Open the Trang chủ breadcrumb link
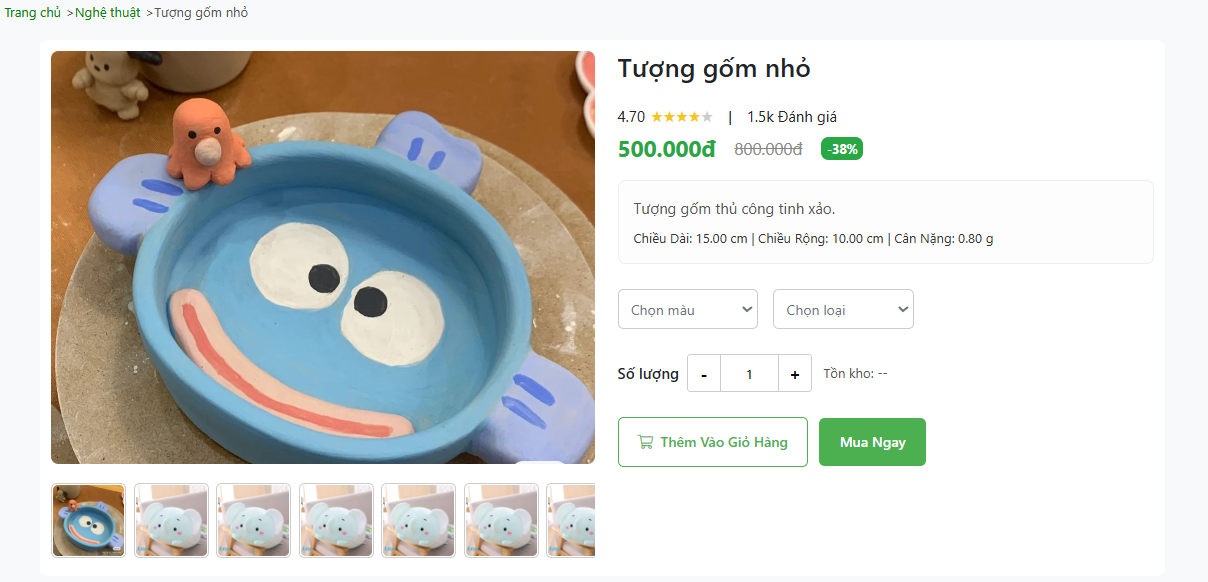Screen dimensions: 1208x582 [x=32, y=13]
